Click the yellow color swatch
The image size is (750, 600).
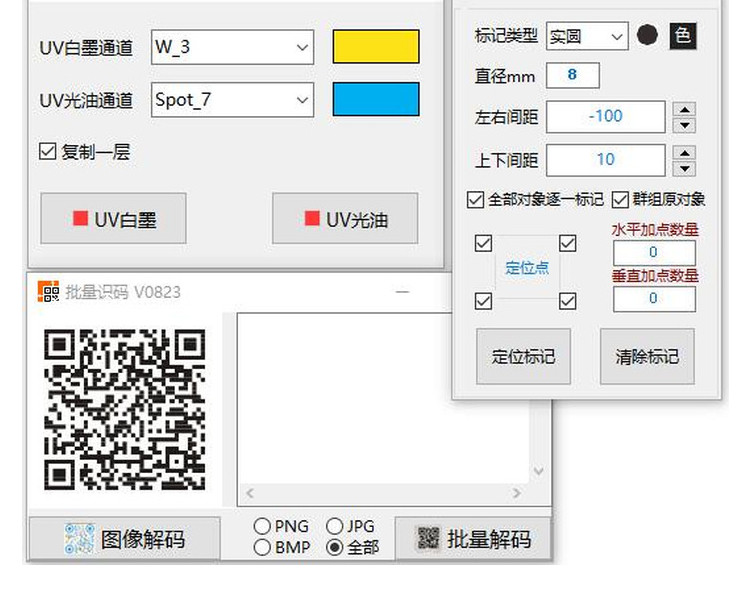tap(376, 46)
